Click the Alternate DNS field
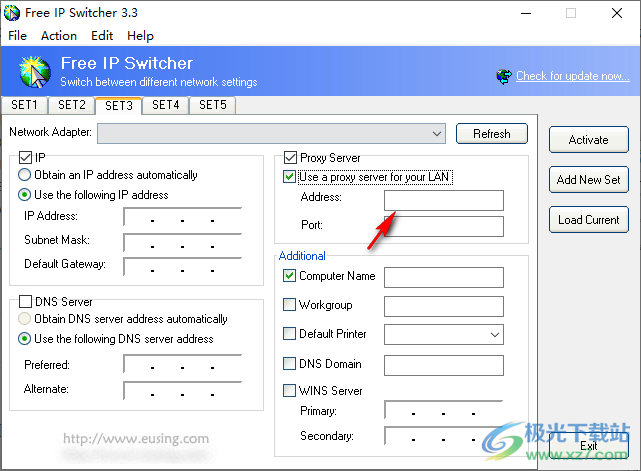This screenshot has width=641, height=471. coord(182,391)
